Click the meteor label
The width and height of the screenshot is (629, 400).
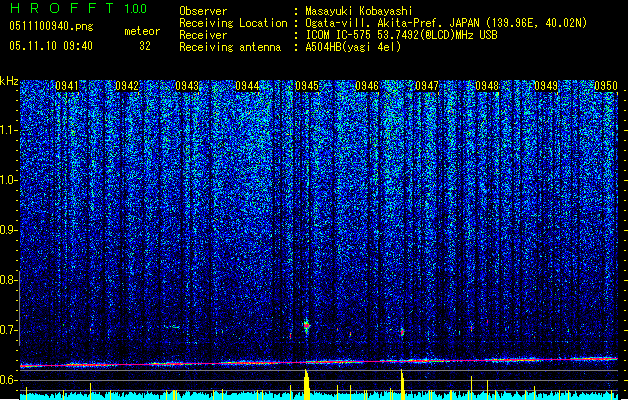click(x=142, y=31)
